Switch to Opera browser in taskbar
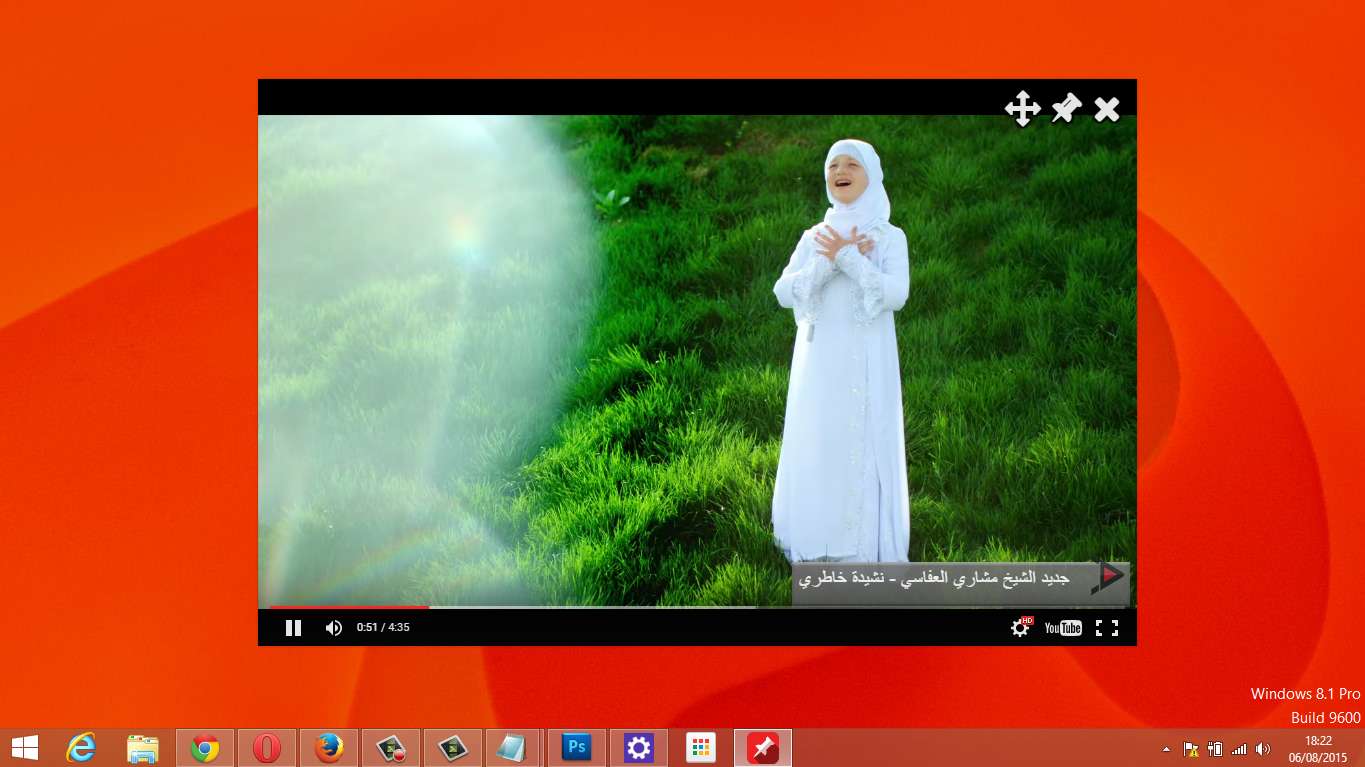The height and width of the screenshot is (767, 1365). (x=267, y=747)
